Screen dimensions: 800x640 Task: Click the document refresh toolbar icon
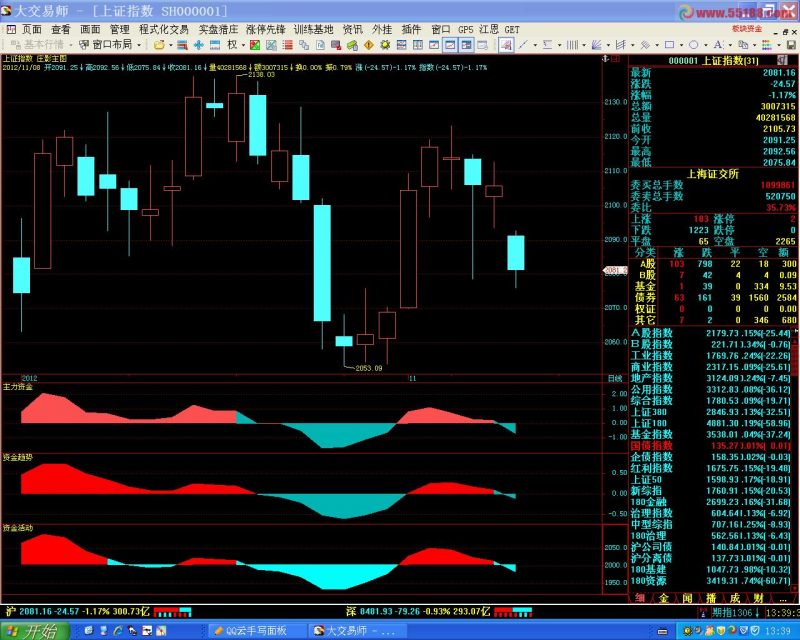tap(320, 45)
